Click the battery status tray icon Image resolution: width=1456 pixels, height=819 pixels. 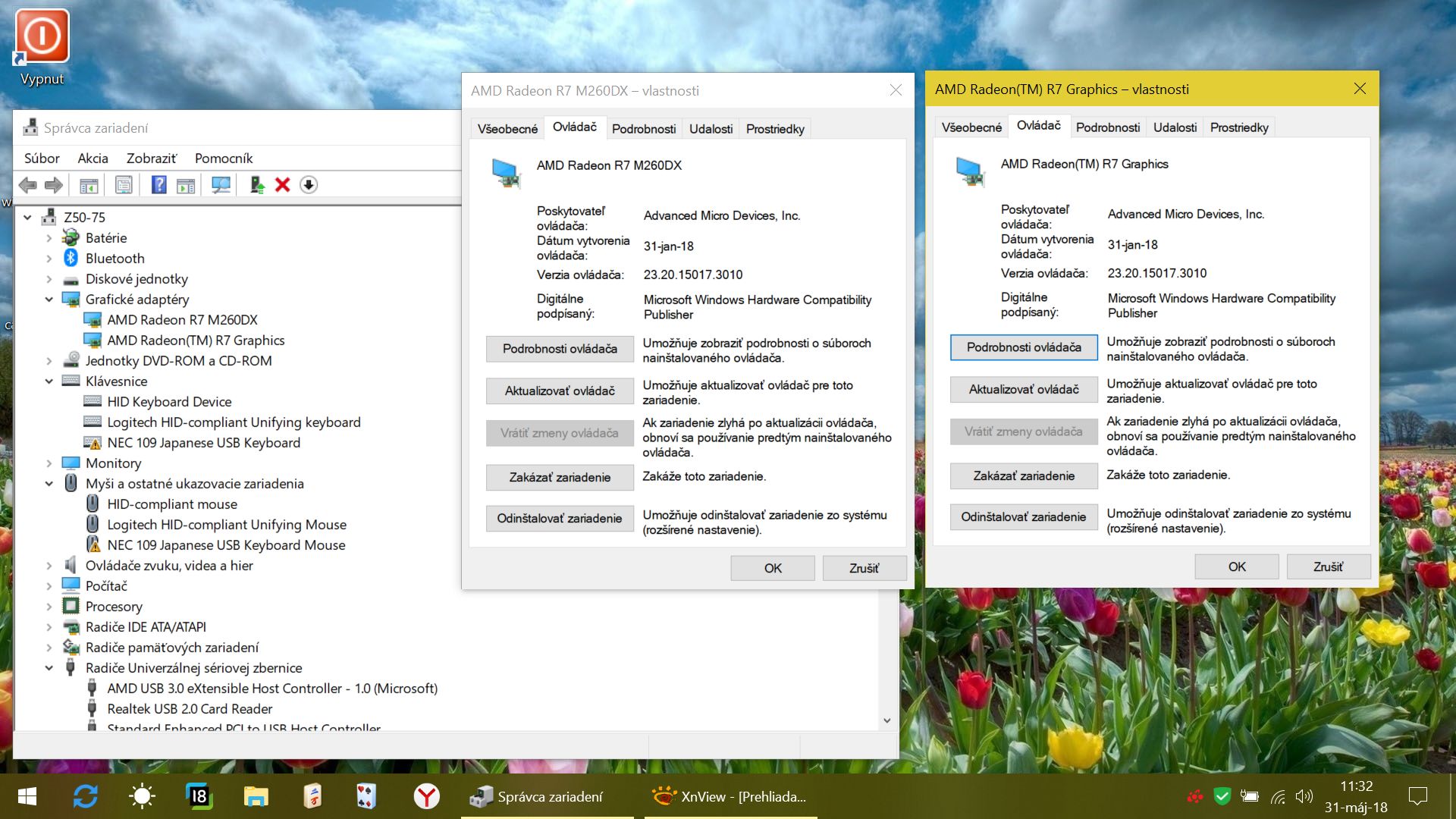(x=1249, y=796)
